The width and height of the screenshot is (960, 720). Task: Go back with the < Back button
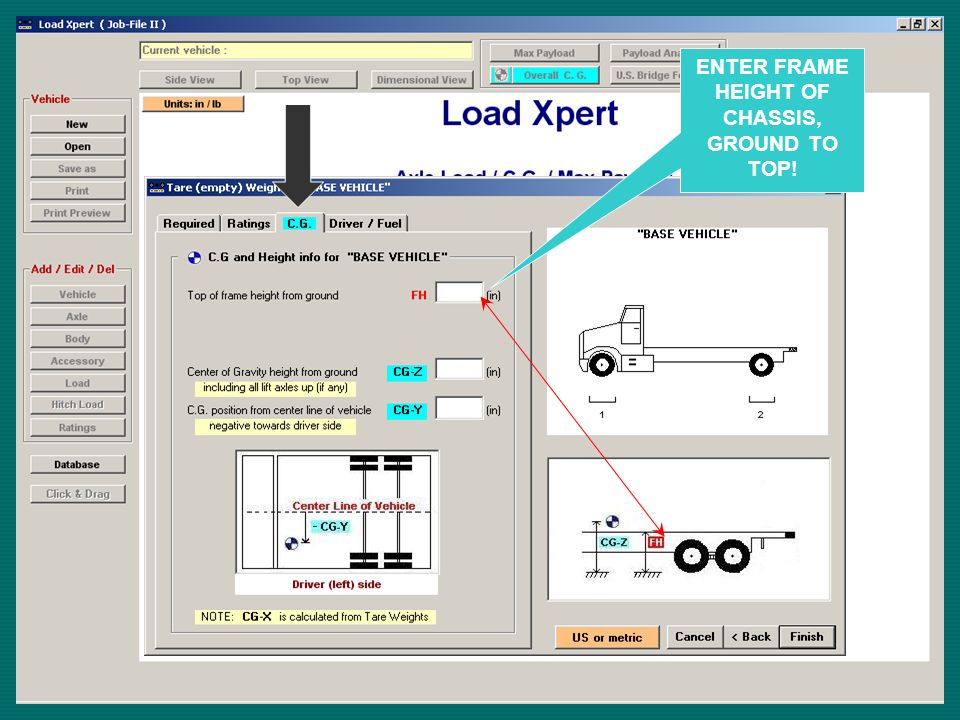click(751, 637)
